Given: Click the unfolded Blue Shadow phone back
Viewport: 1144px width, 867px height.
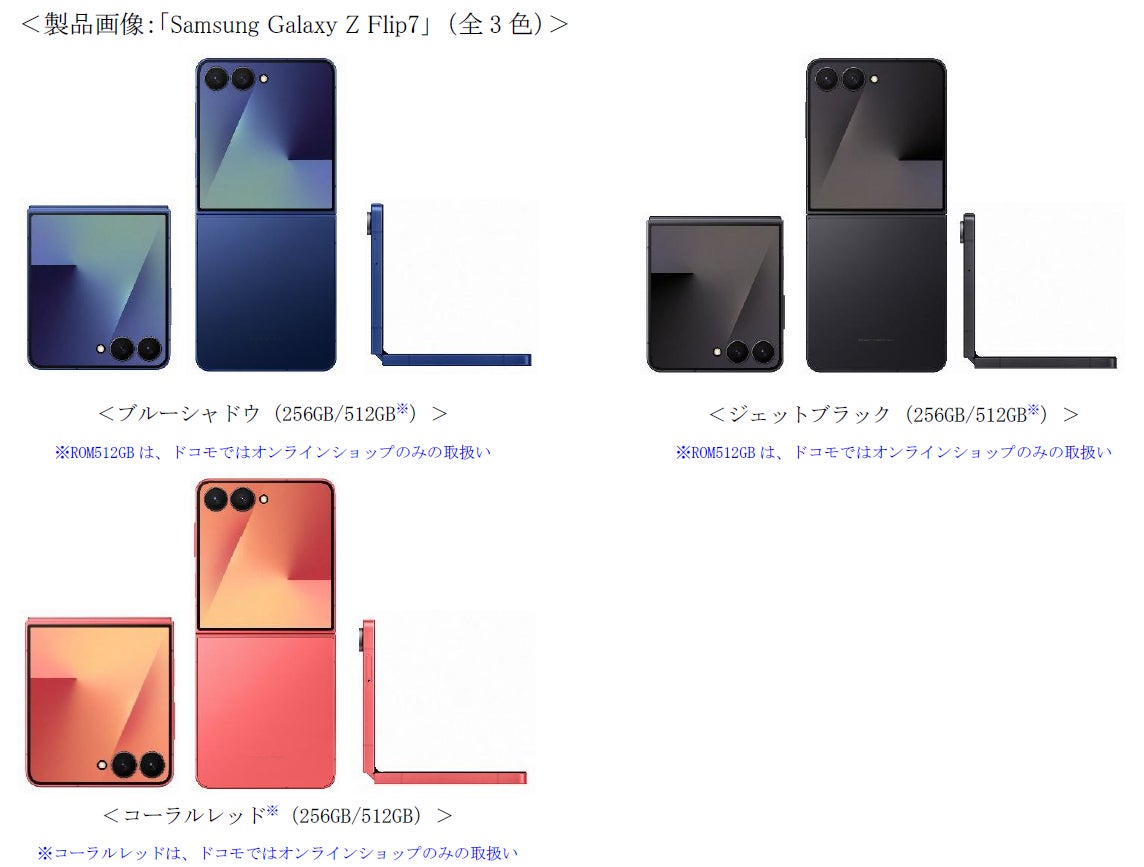Looking at the screenshot, I should point(266,215).
